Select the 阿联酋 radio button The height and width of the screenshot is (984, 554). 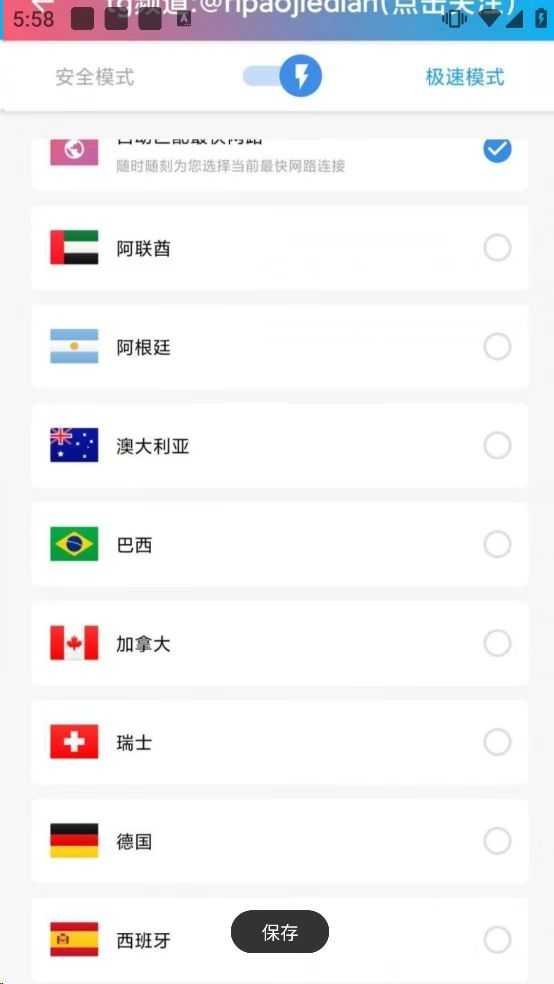coord(498,248)
